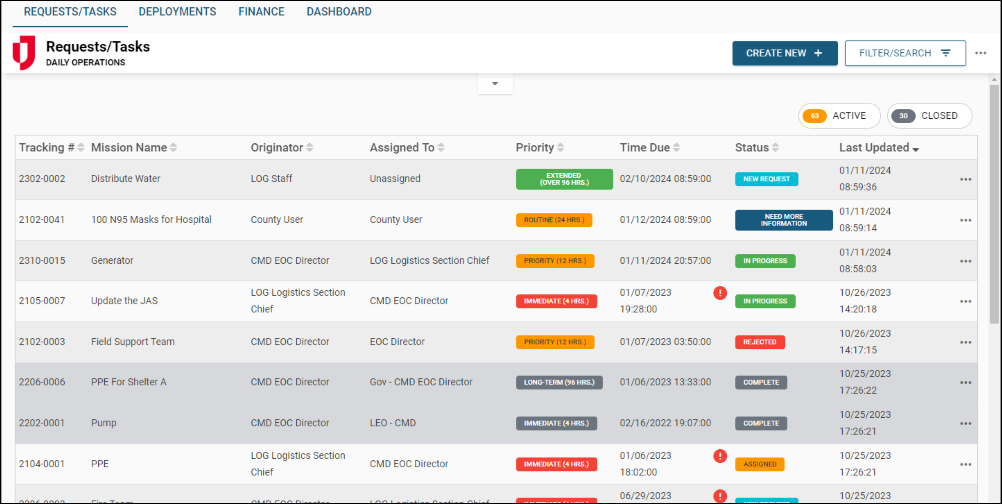Sort the table by Mission Name
Image resolution: width=1002 pixels, height=504 pixels.
173,148
